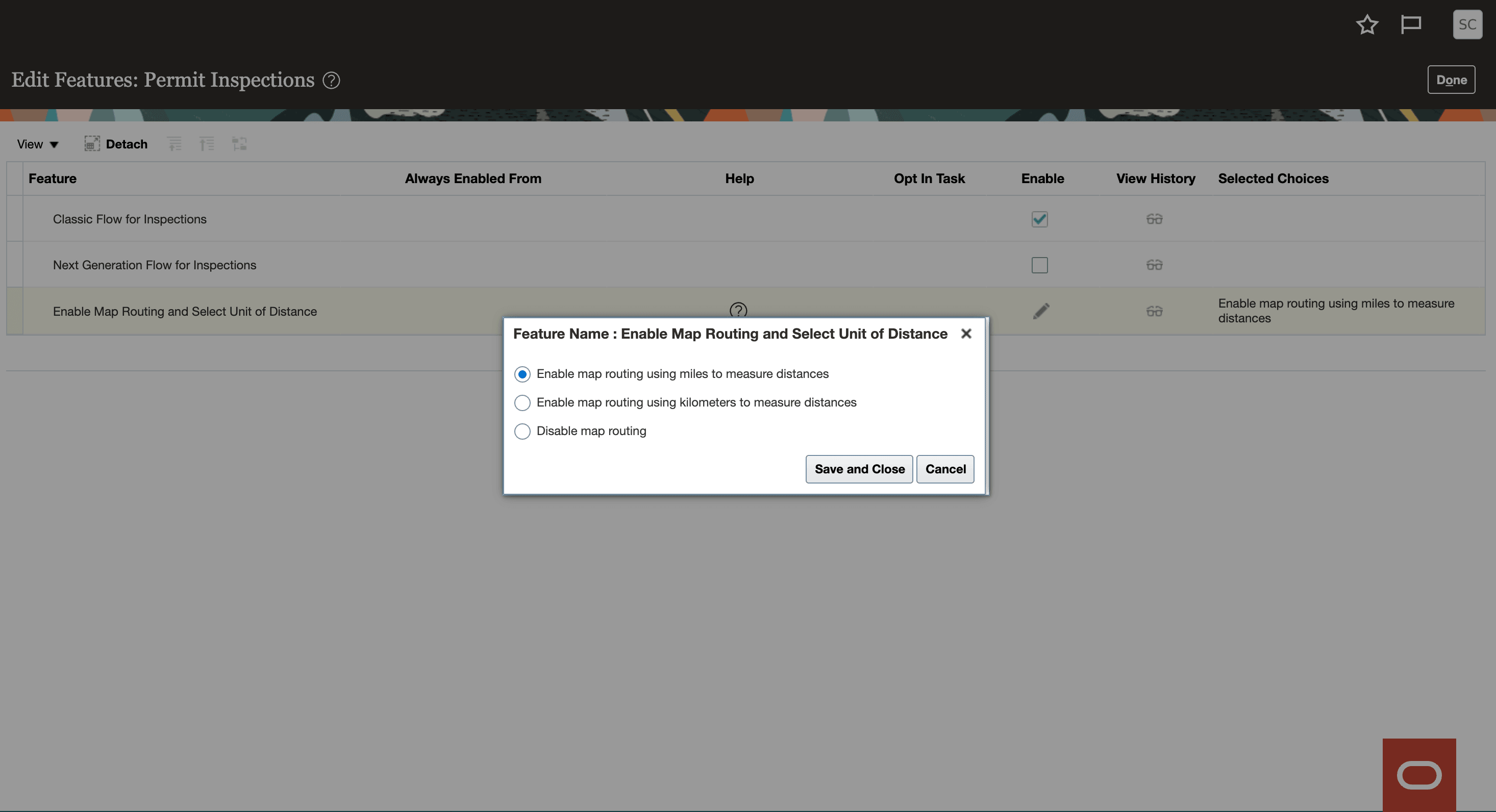
Task: Open the SC user avatar menu
Action: click(x=1467, y=24)
